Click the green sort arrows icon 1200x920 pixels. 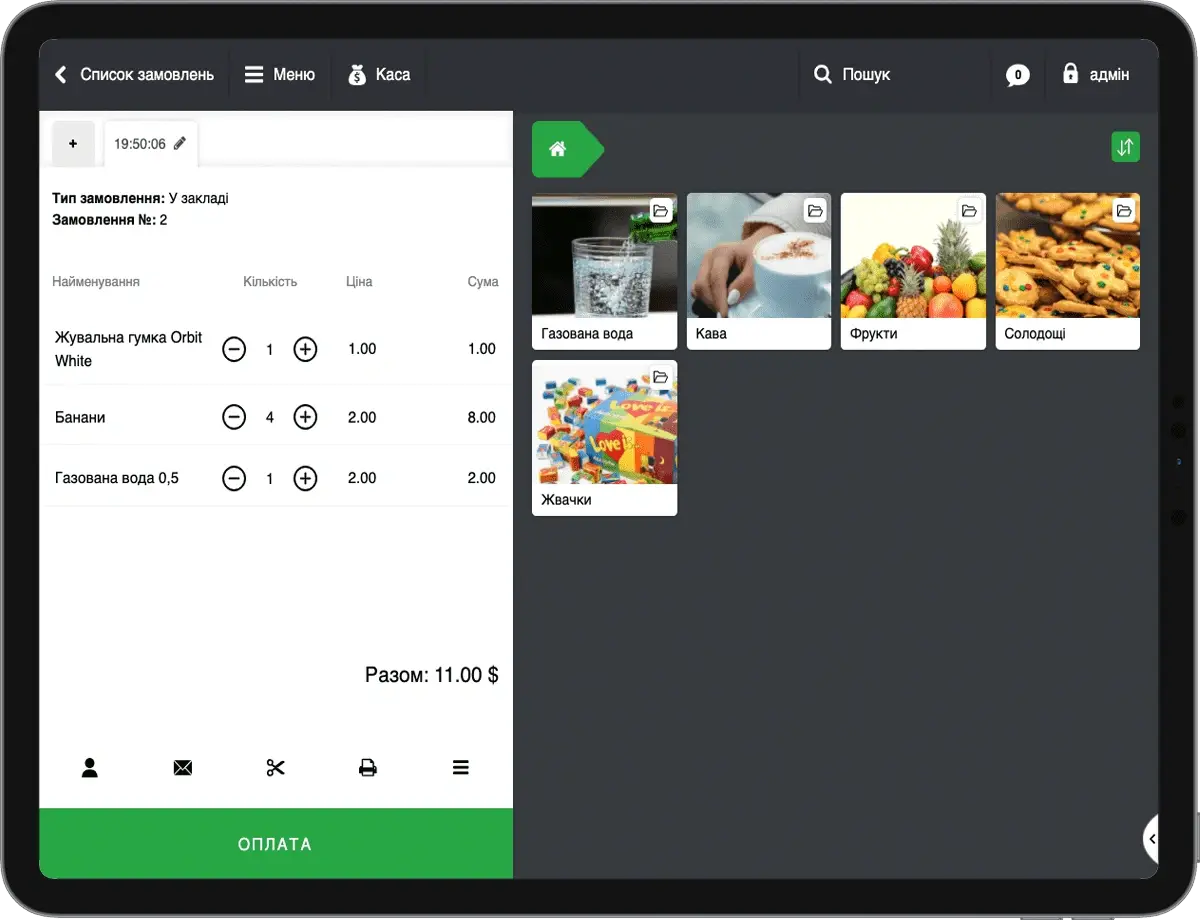tap(1125, 147)
